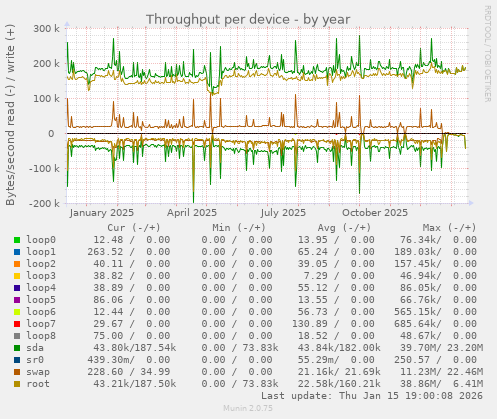Click the sr0 navy color swatch
The image size is (497, 419).
17,360
